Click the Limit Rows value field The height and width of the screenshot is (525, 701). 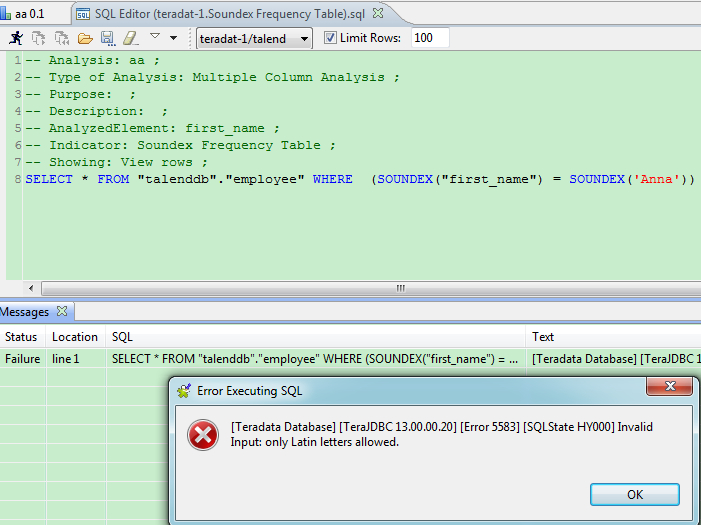coord(429,38)
